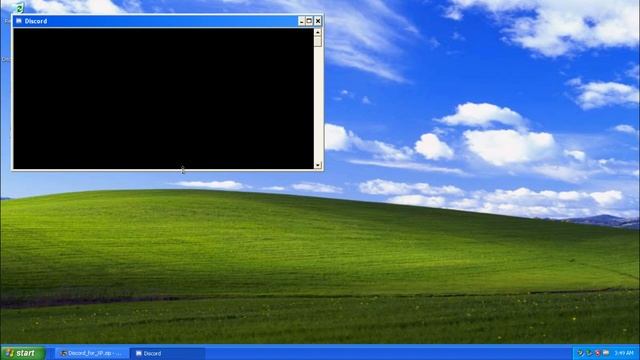The height and width of the screenshot is (360, 640).
Task: Minimize the Discord window
Action: (x=301, y=21)
